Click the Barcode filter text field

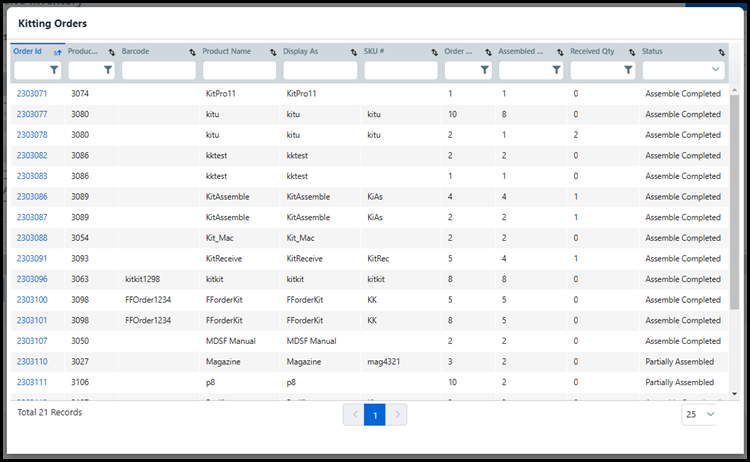158,70
